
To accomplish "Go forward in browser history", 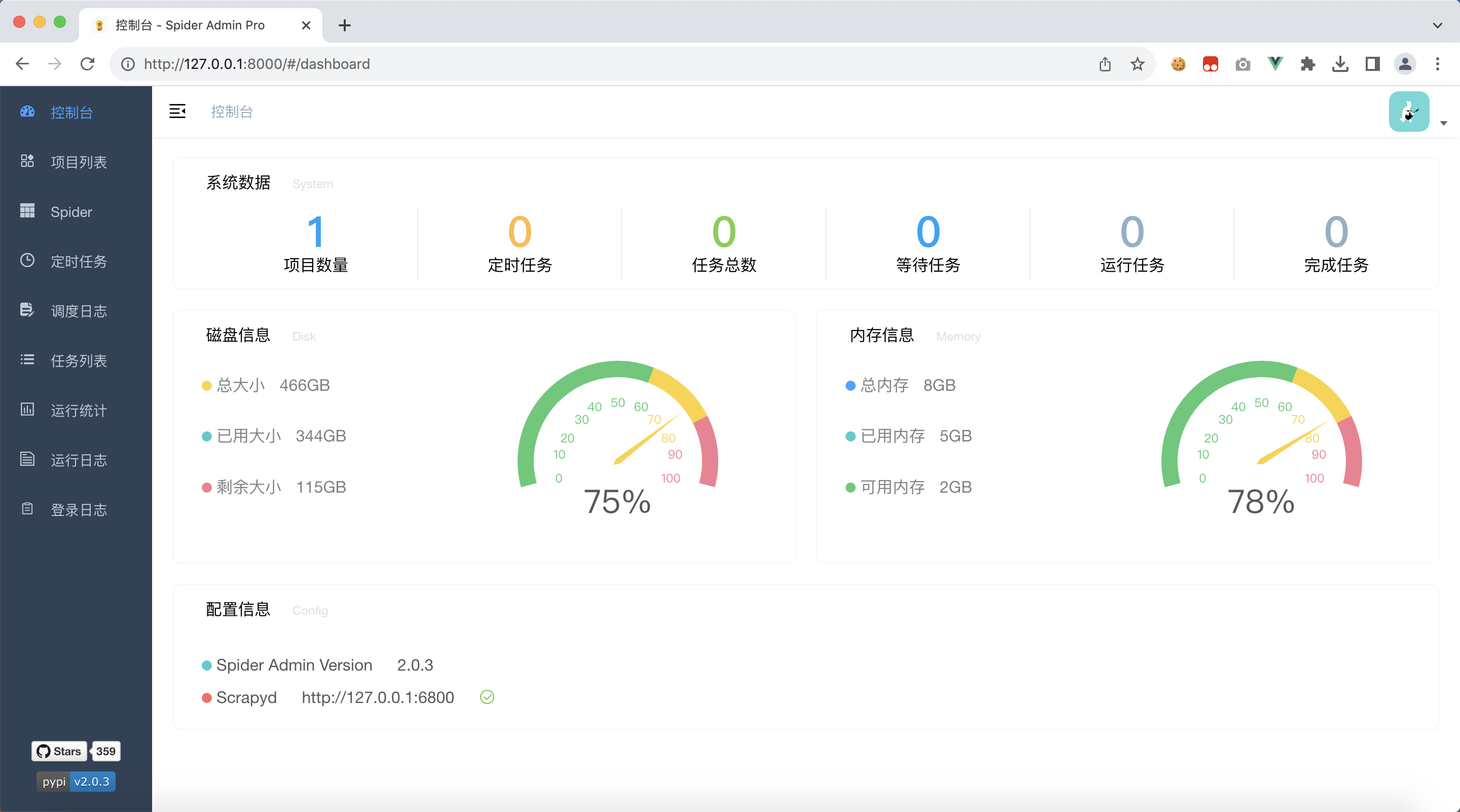I will (54, 64).
